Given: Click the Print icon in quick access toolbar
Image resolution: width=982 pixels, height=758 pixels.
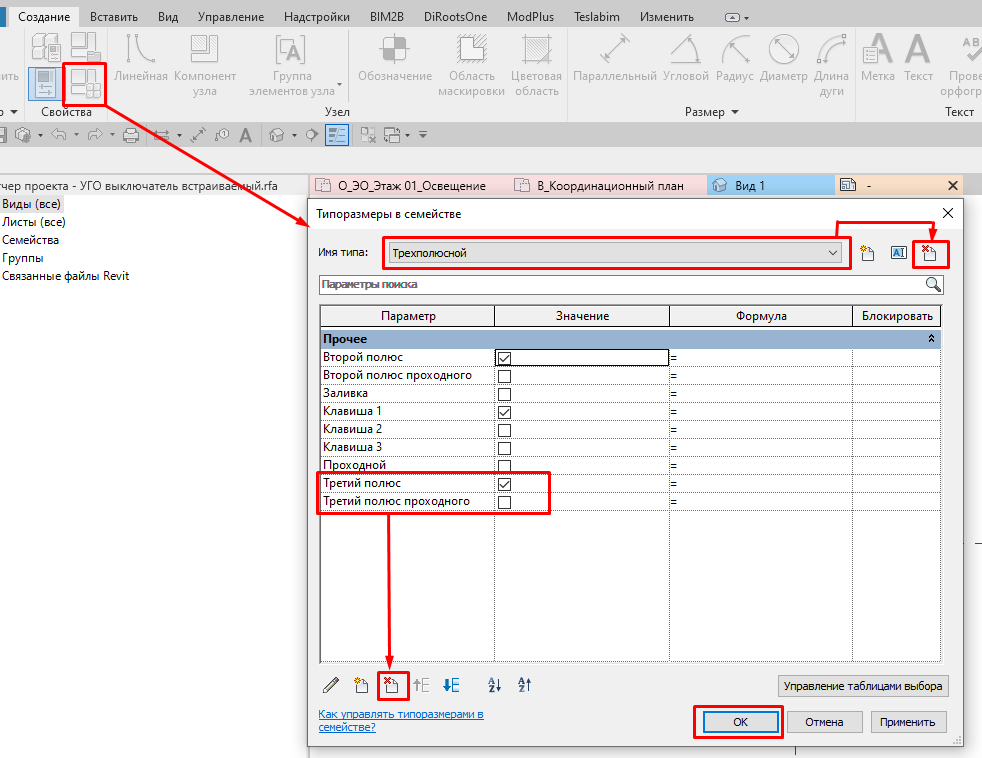Looking at the screenshot, I should (131, 135).
